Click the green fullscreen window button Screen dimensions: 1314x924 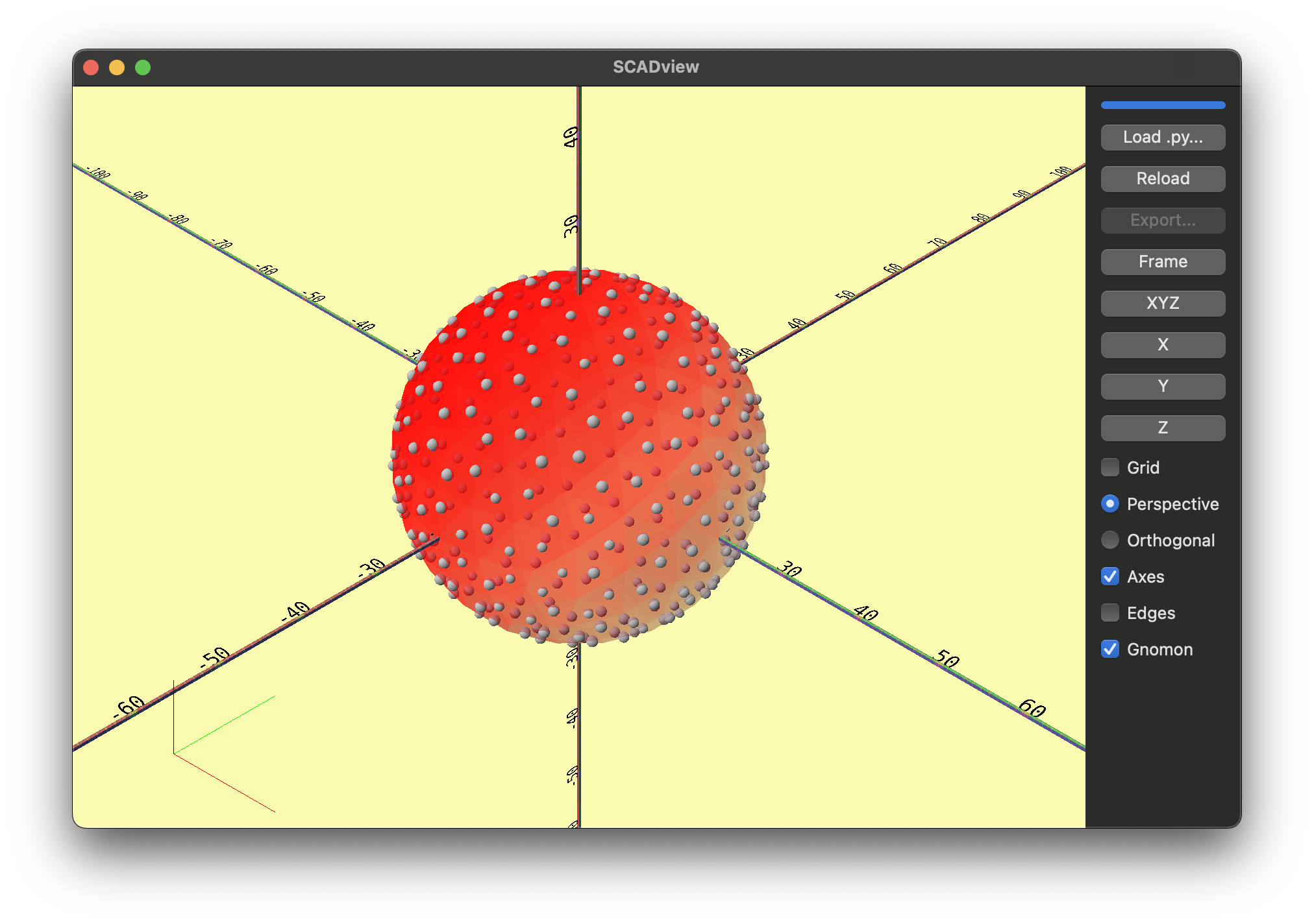click(143, 67)
